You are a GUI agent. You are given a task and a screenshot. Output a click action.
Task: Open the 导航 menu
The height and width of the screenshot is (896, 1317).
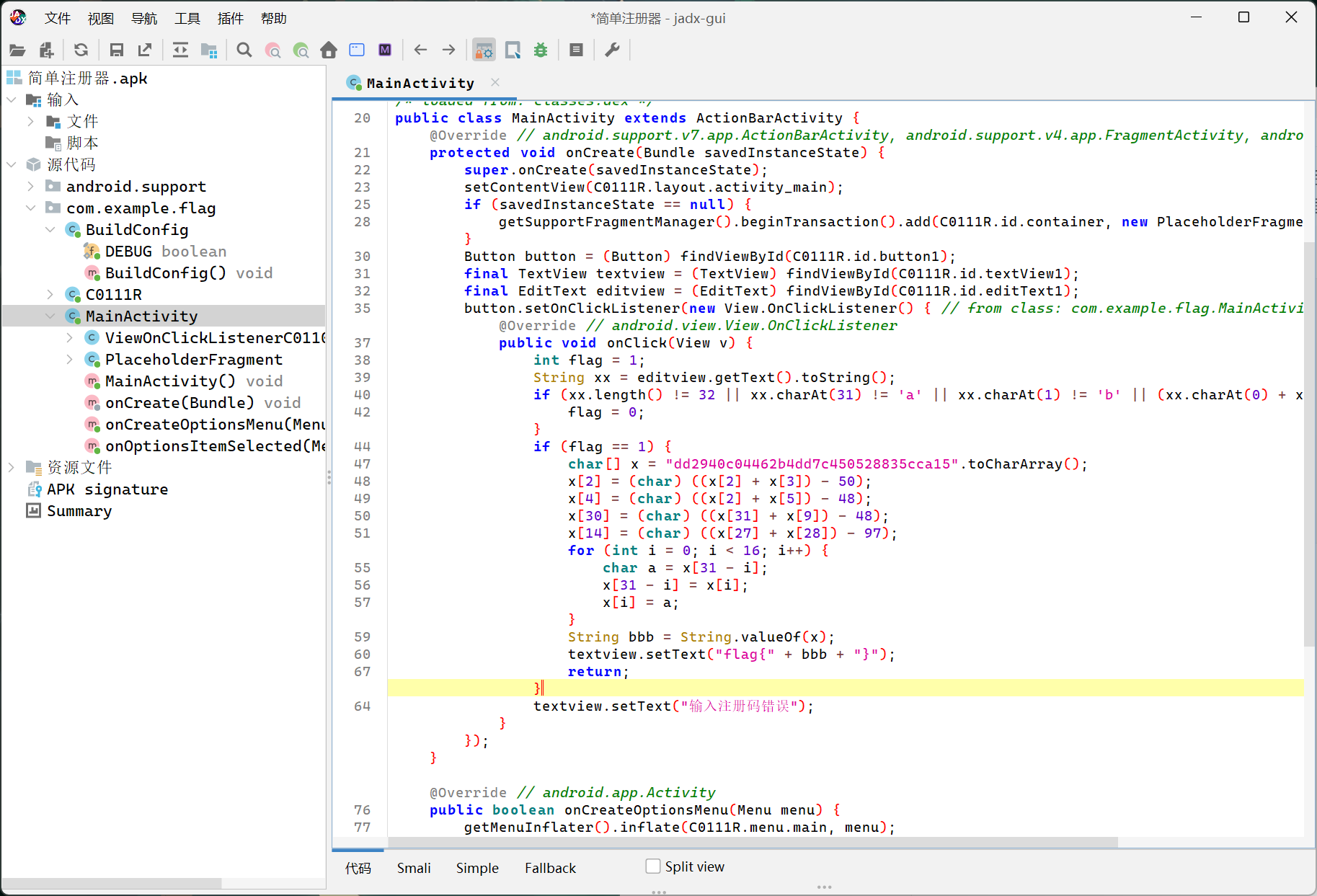pos(144,18)
